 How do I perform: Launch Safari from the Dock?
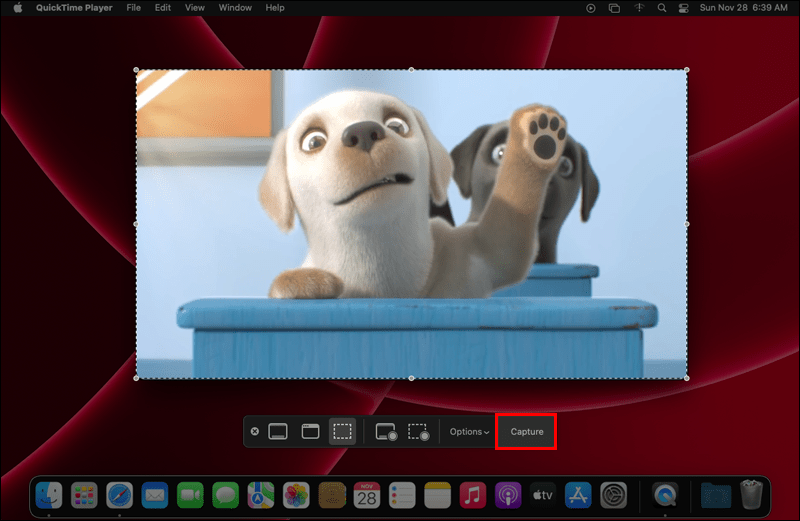pos(119,495)
